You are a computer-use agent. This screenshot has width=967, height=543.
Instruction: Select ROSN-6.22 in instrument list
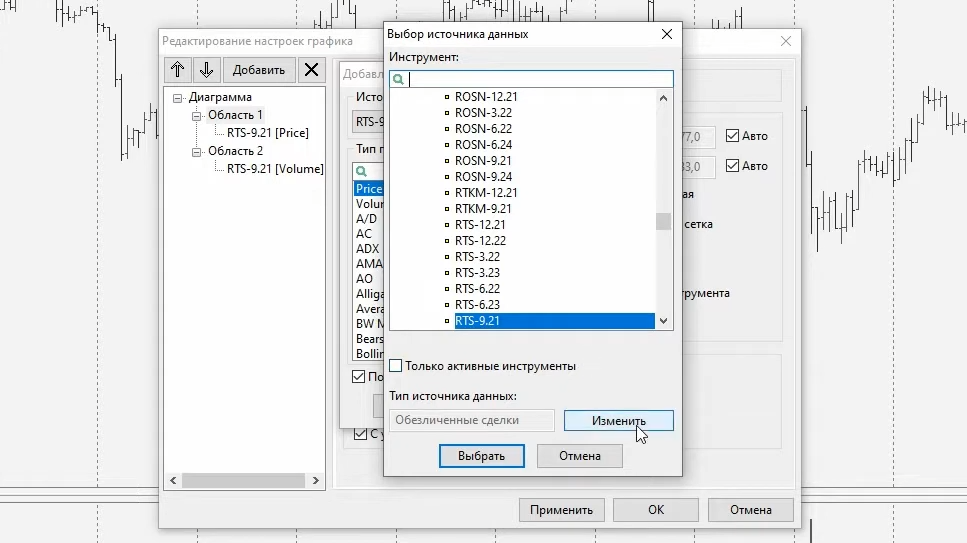click(x=483, y=129)
